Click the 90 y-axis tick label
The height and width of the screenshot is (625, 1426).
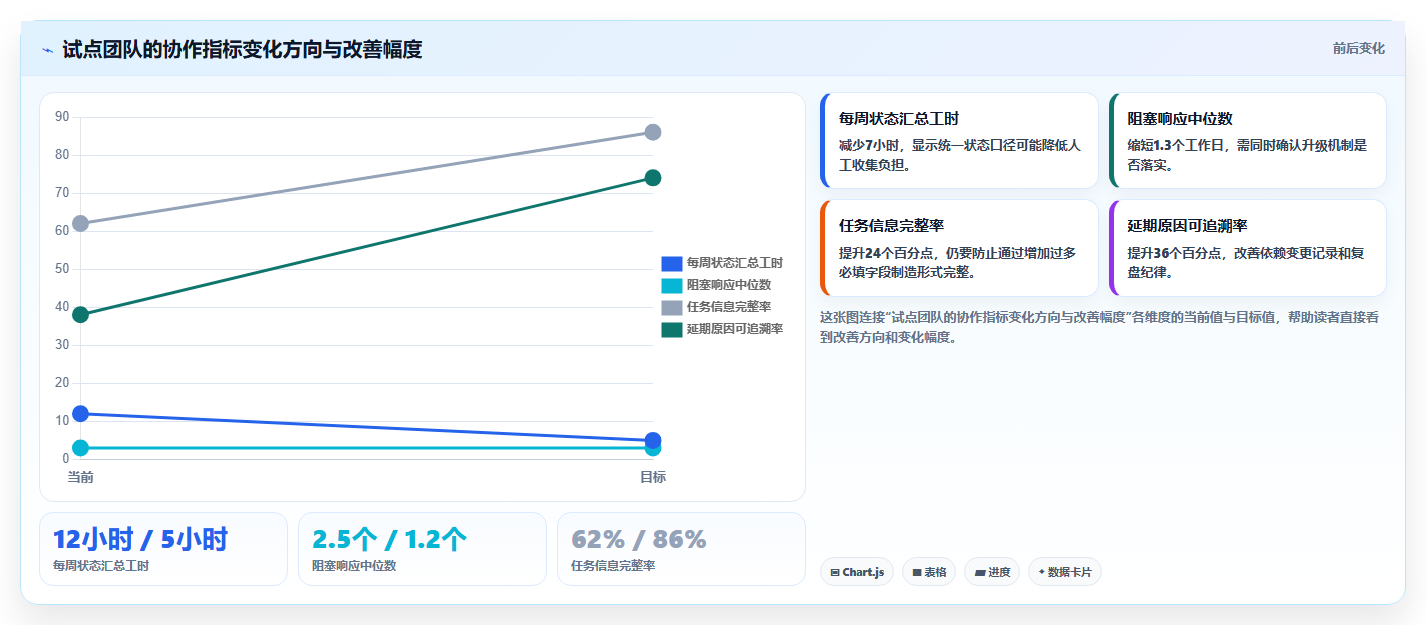click(x=62, y=117)
